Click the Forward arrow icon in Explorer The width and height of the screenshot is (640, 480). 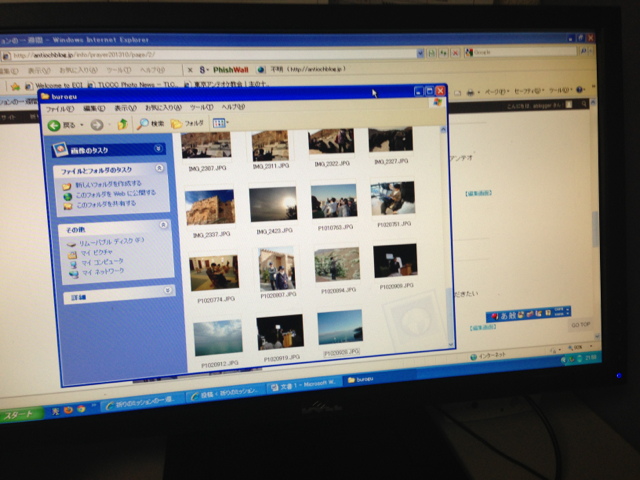[95, 125]
